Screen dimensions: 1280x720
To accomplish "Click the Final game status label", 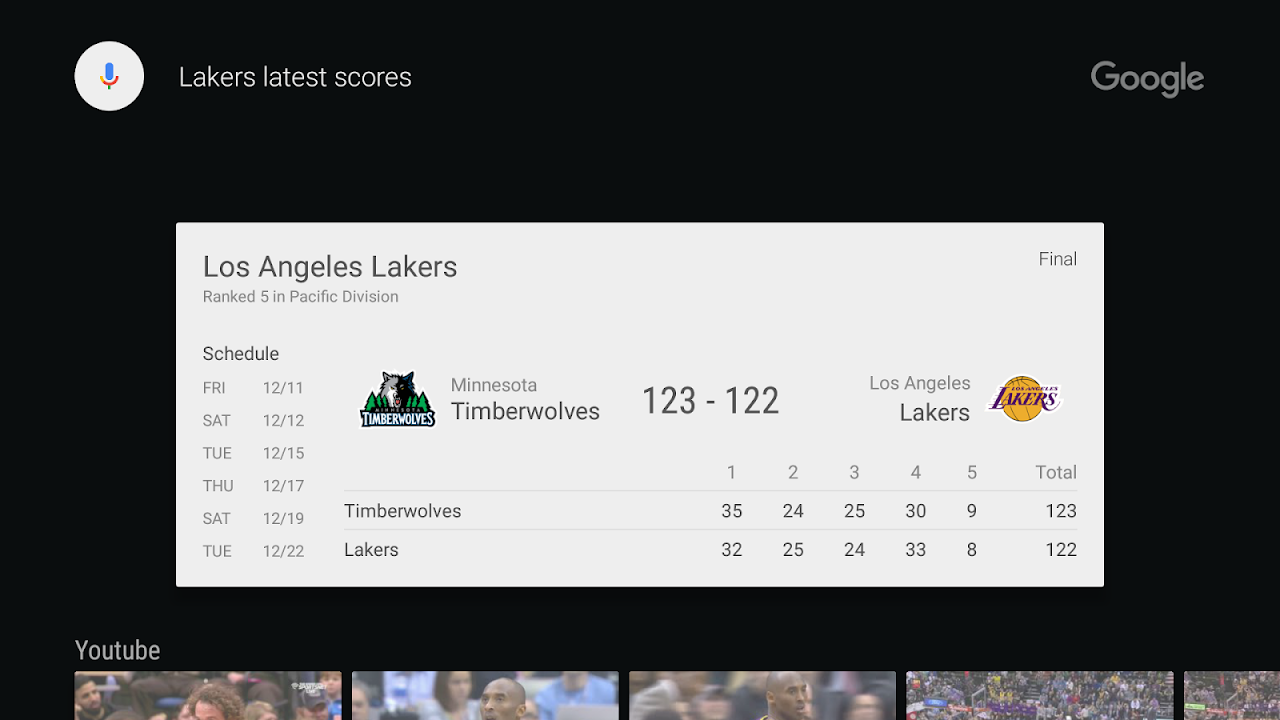I will pos(1058,259).
